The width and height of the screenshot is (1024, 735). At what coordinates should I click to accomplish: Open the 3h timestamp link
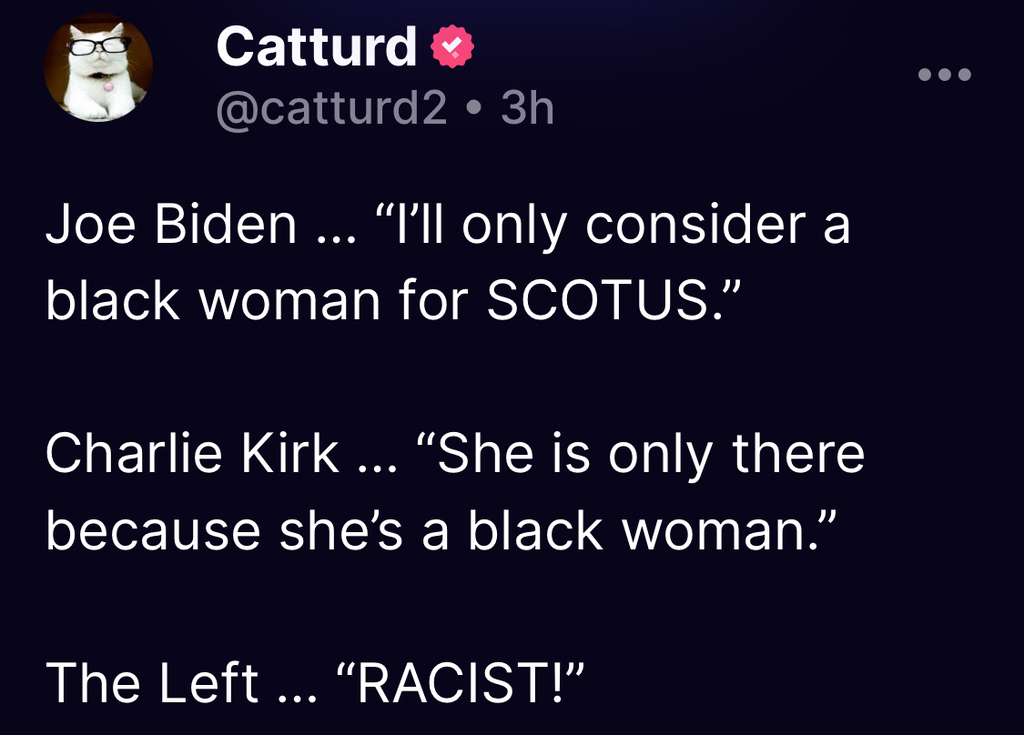pos(527,108)
